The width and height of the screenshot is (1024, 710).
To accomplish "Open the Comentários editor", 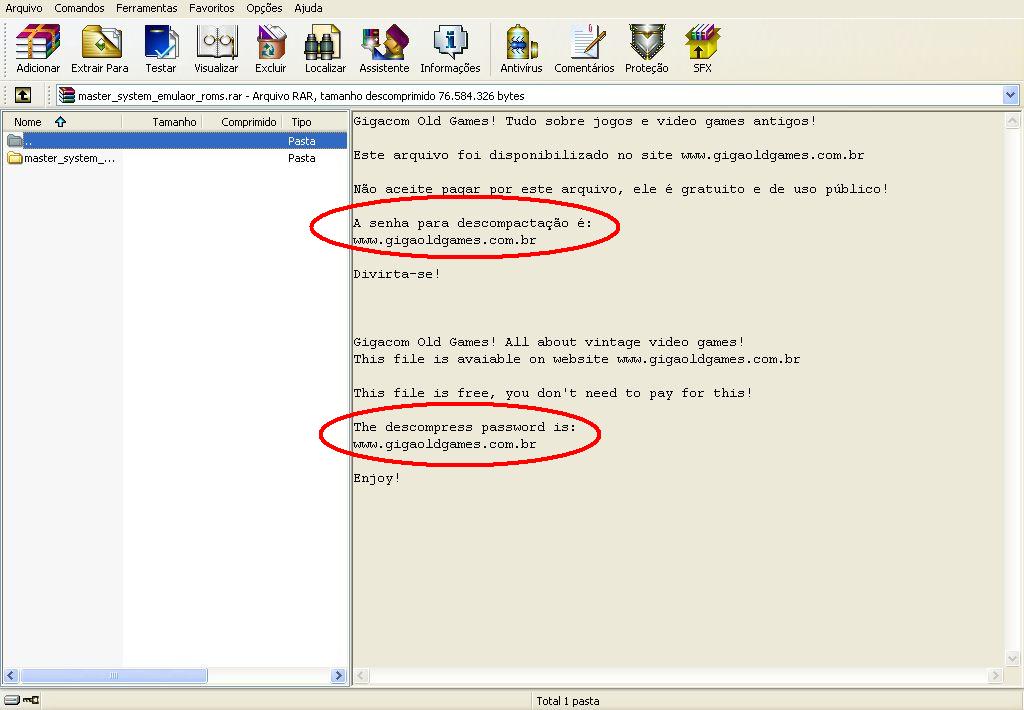I will tap(584, 49).
